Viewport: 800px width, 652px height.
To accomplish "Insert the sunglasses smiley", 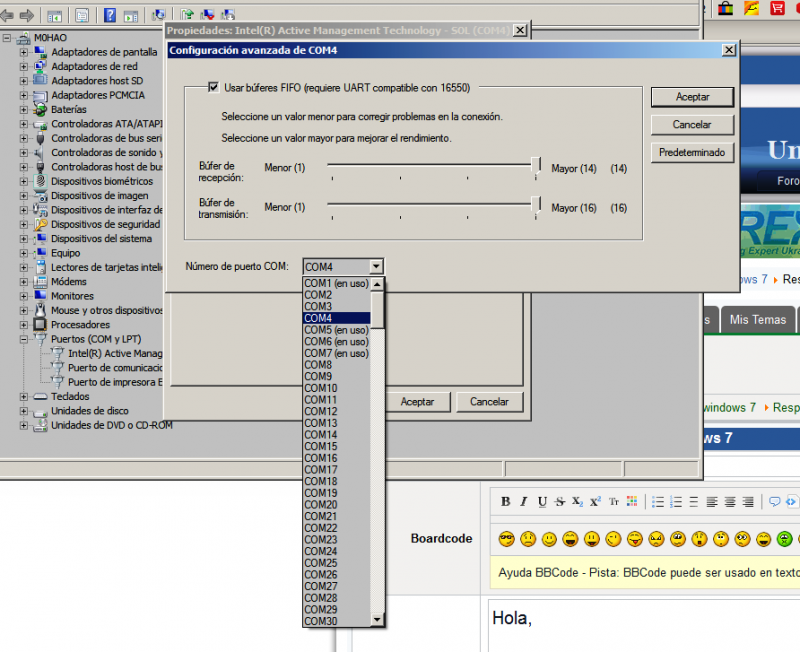I will tap(506, 539).
